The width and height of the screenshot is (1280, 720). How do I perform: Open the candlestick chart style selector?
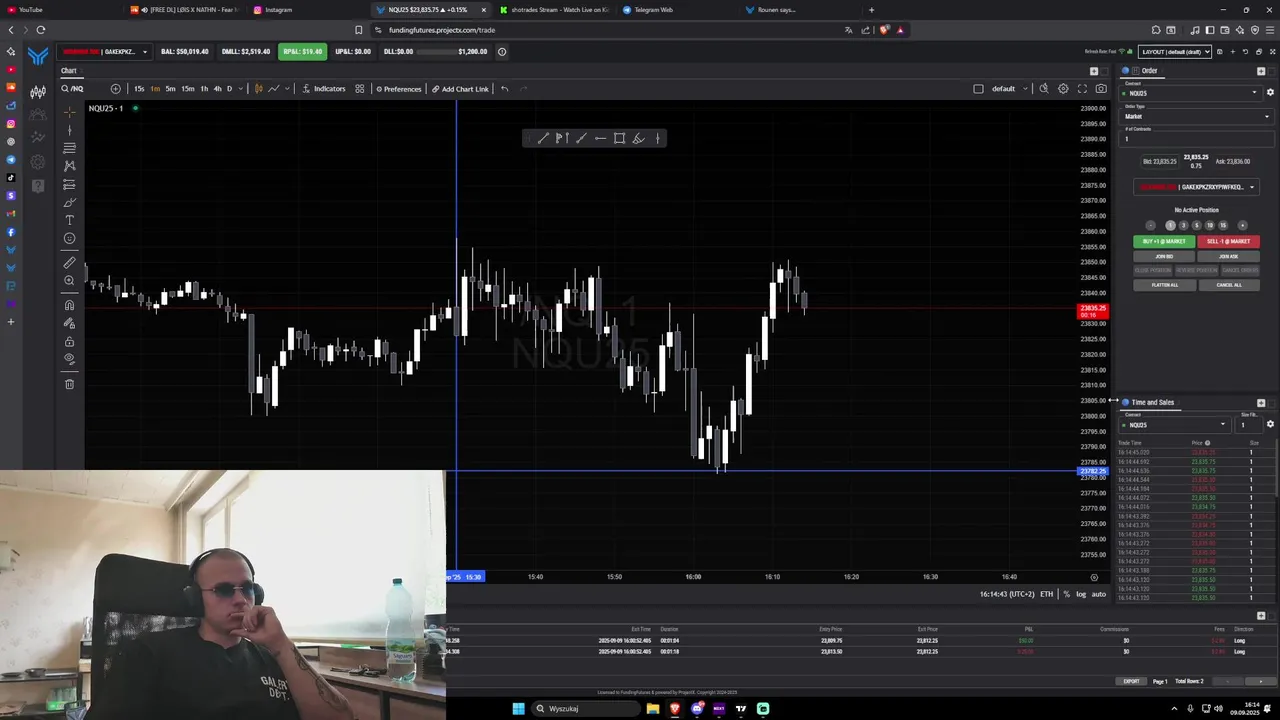coord(258,89)
